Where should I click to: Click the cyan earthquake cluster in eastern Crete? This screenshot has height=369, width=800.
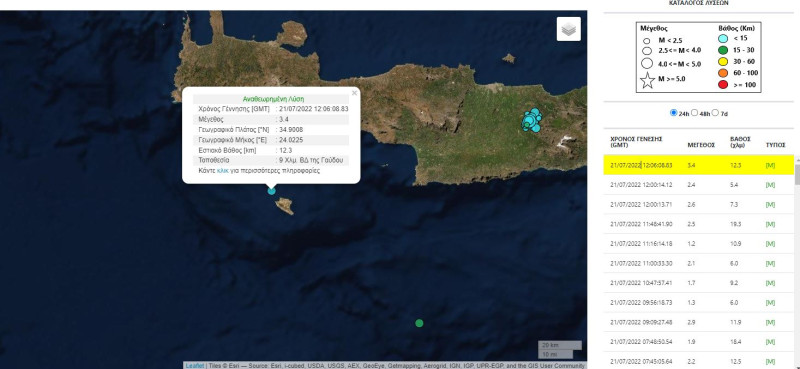(x=532, y=120)
